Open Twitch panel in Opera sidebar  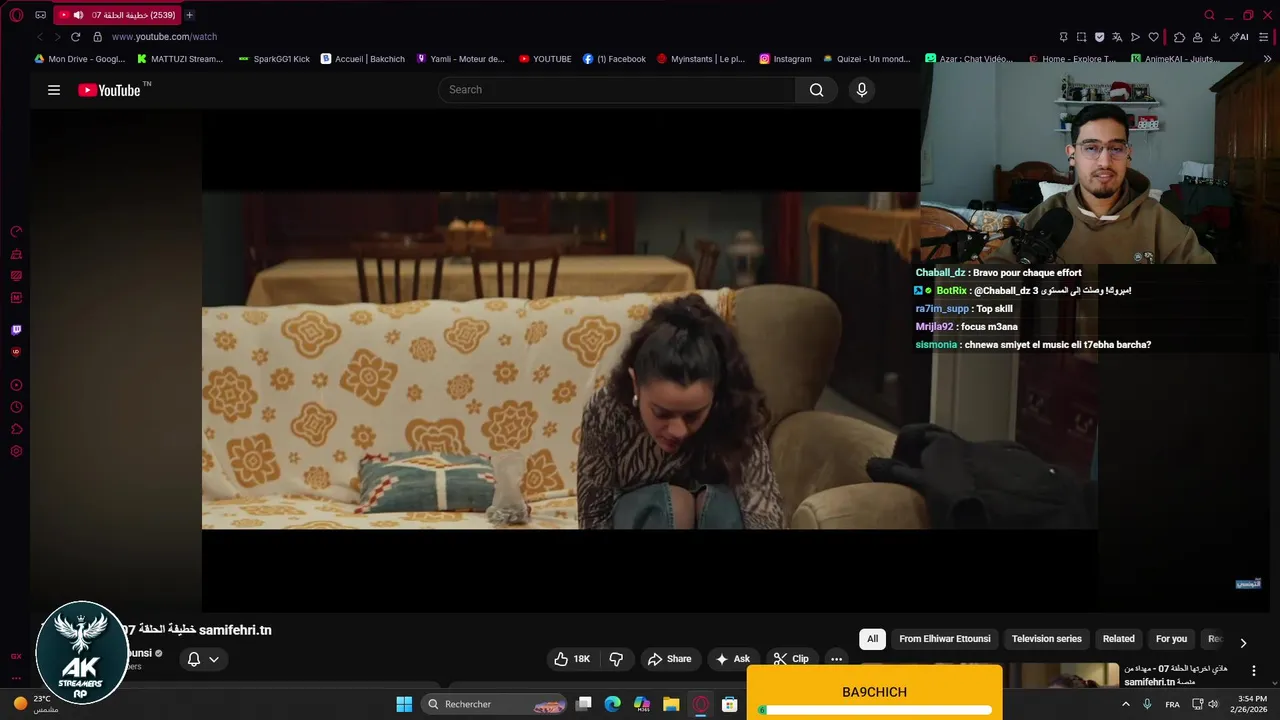(x=16, y=330)
